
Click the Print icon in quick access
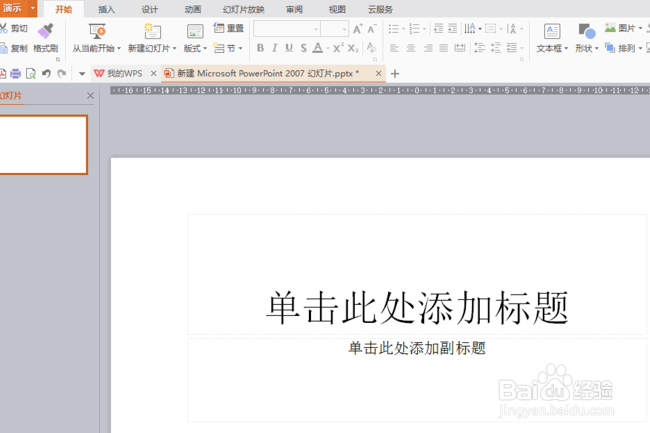(x=16, y=74)
